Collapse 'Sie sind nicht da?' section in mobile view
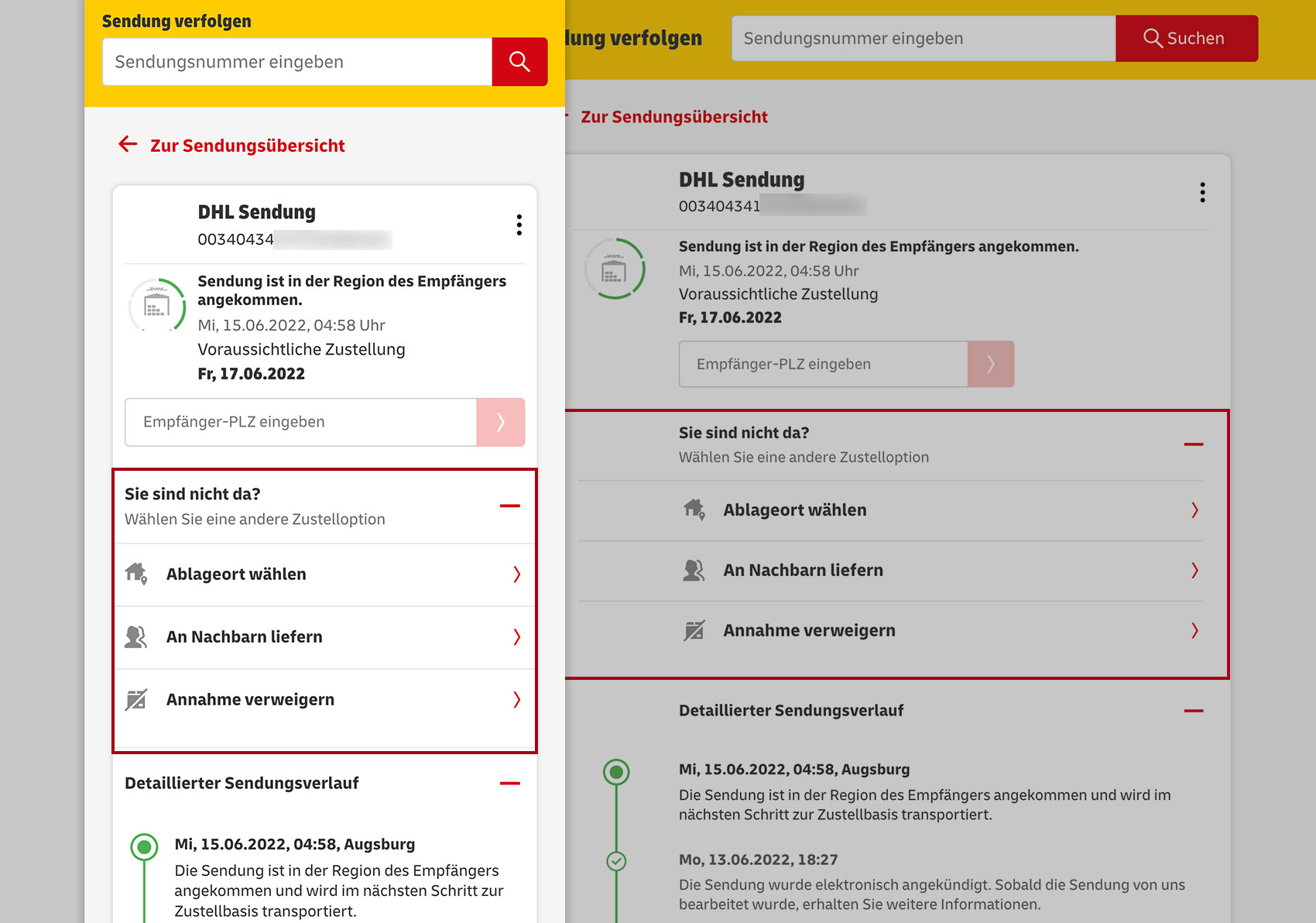The height and width of the screenshot is (923, 1316). click(510, 506)
